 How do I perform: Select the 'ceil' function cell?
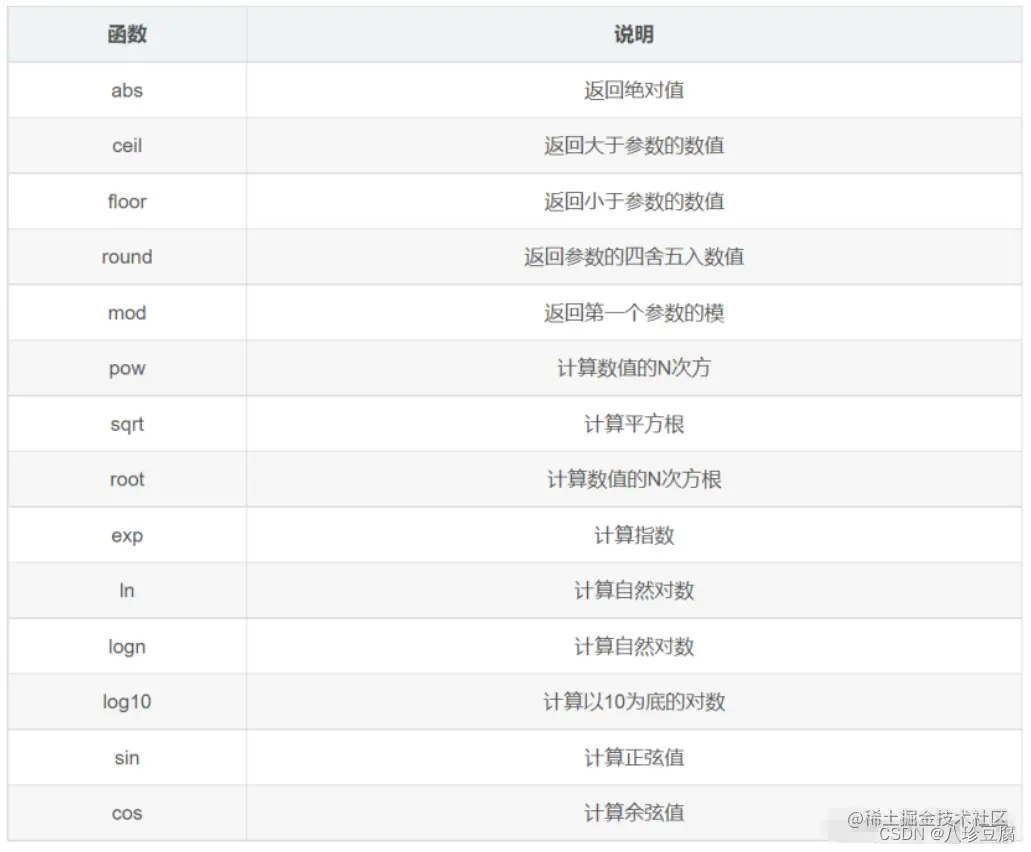pos(127,145)
